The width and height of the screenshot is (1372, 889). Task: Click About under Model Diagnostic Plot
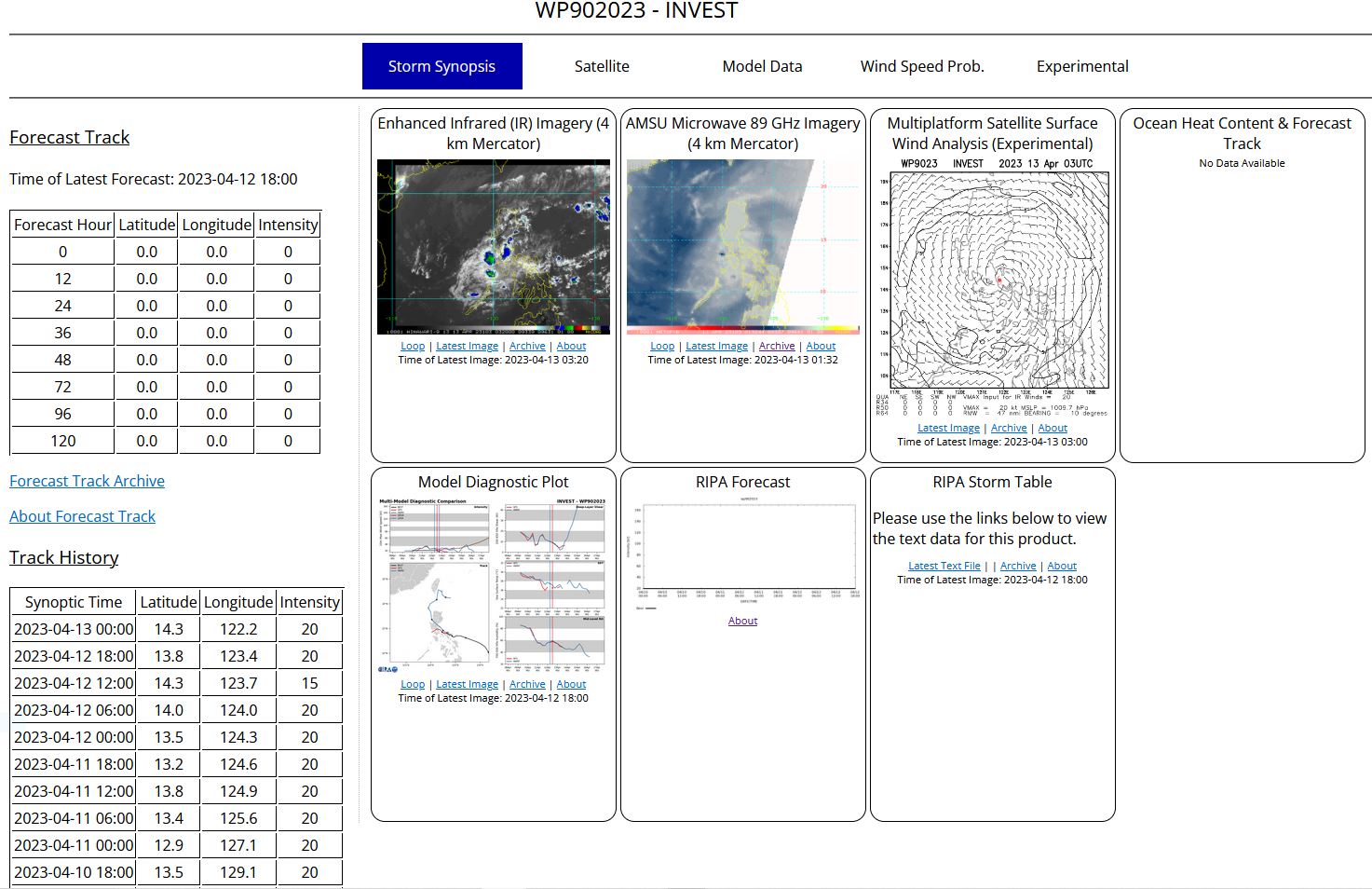point(571,684)
